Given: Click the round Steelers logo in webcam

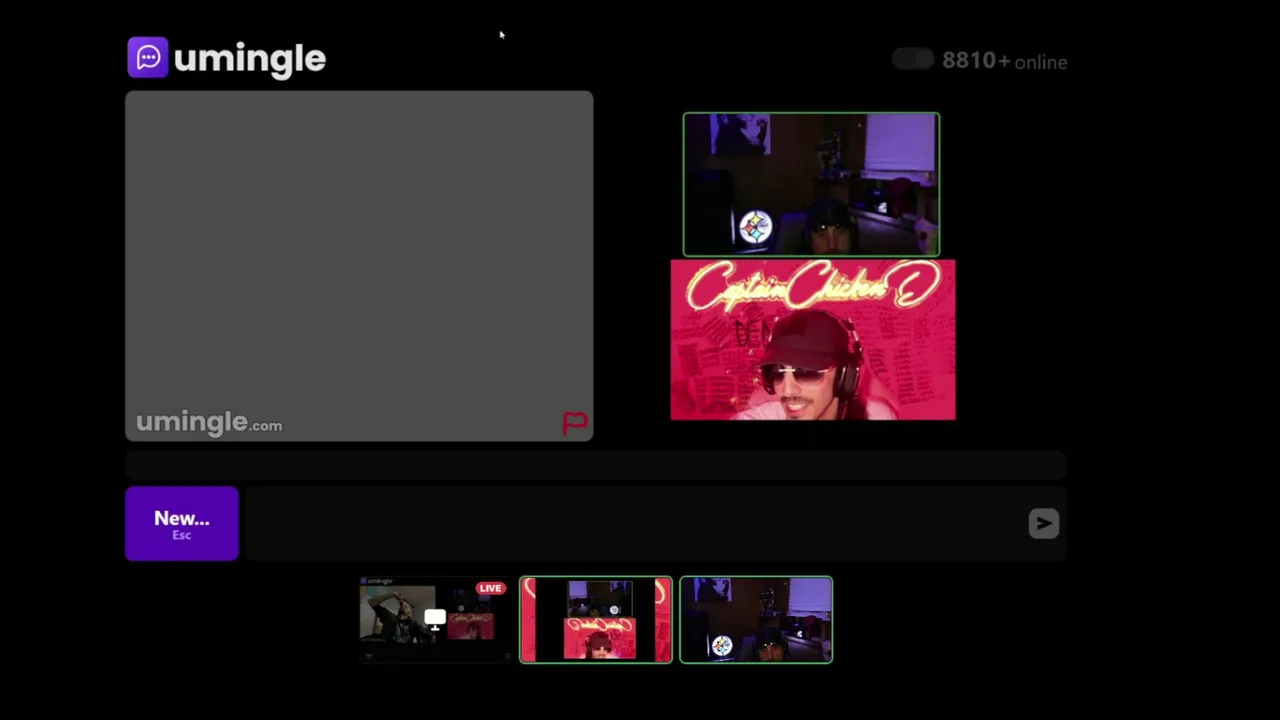Looking at the screenshot, I should pos(755,227).
